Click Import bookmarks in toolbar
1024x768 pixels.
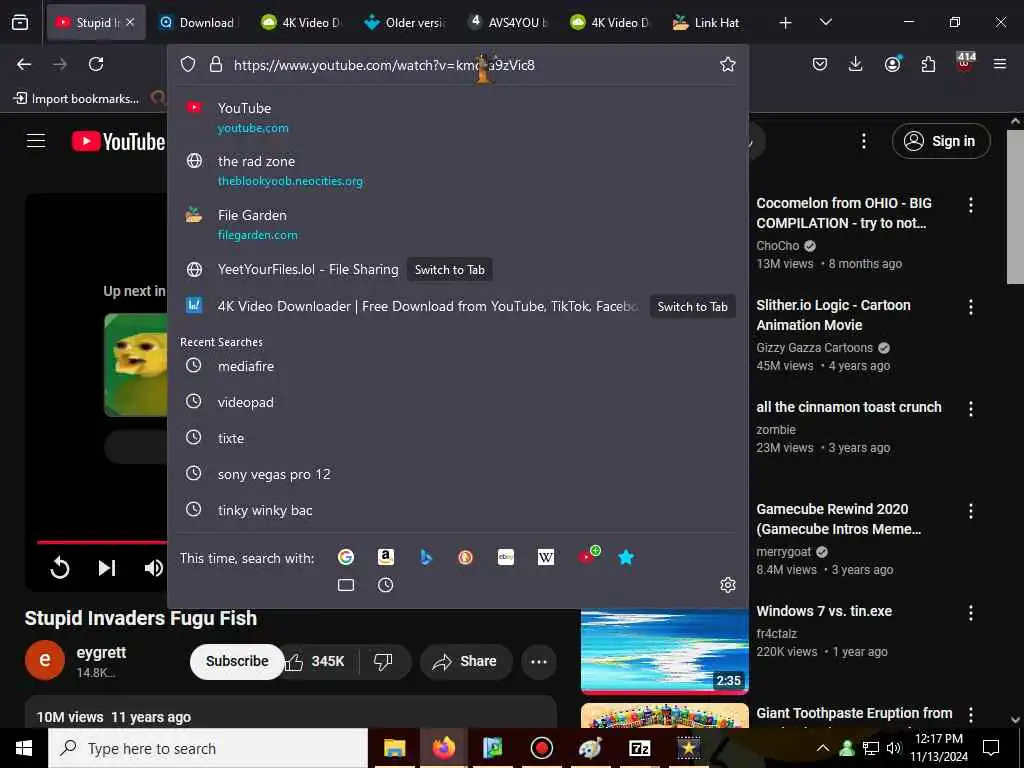76,99
